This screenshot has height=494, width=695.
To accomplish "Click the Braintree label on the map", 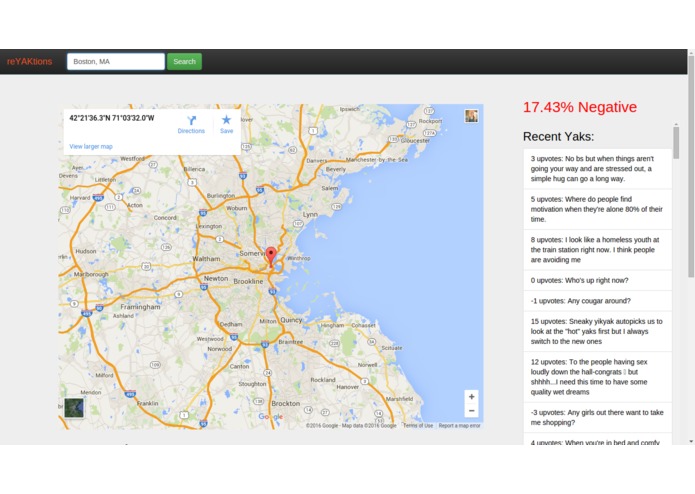I will pos(290,342).
